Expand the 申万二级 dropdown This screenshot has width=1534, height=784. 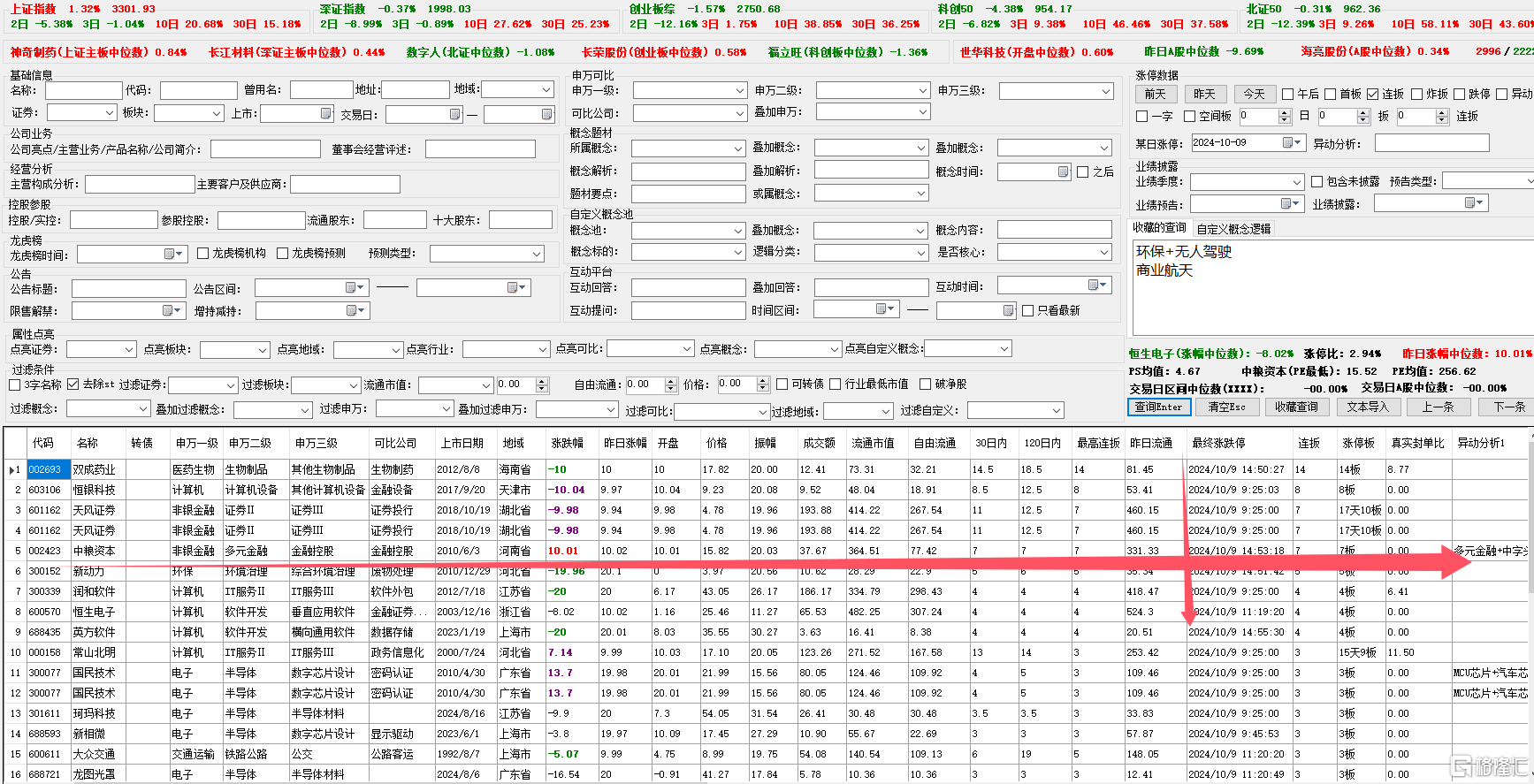click(923, 90)
